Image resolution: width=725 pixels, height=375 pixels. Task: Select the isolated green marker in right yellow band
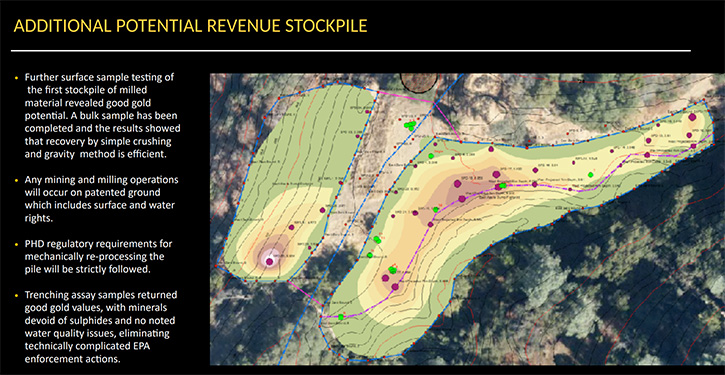590,174
